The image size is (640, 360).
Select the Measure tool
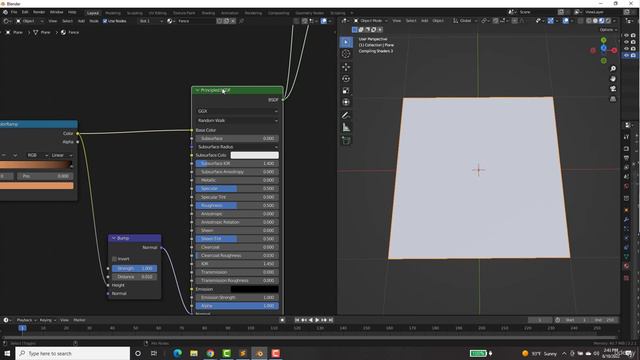coord(346,128)
